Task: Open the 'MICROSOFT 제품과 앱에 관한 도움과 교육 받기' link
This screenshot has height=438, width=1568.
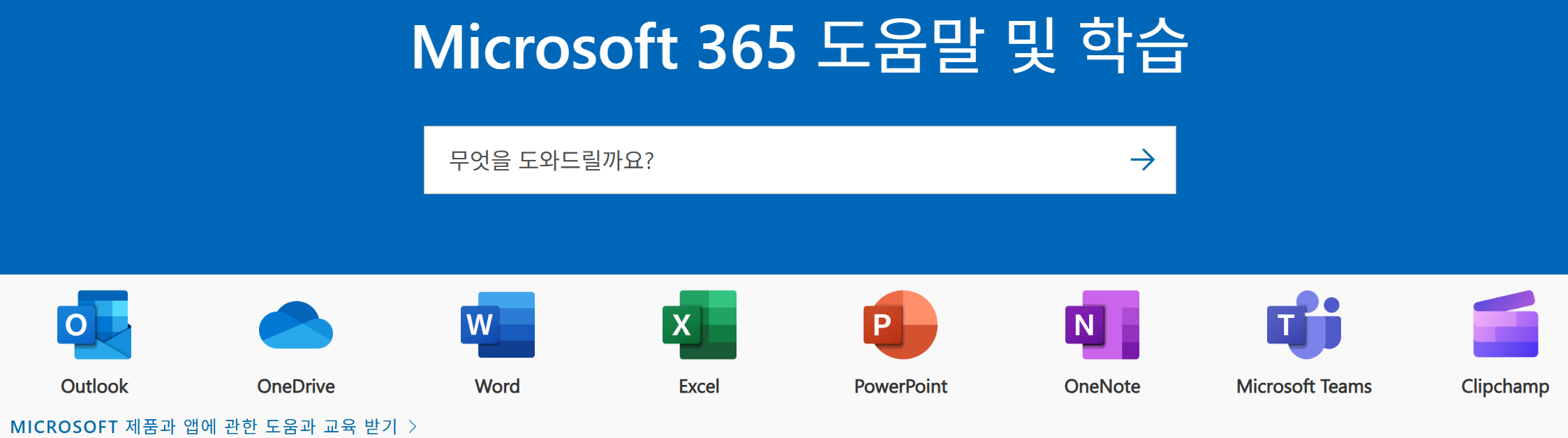Action: point(204,426)
